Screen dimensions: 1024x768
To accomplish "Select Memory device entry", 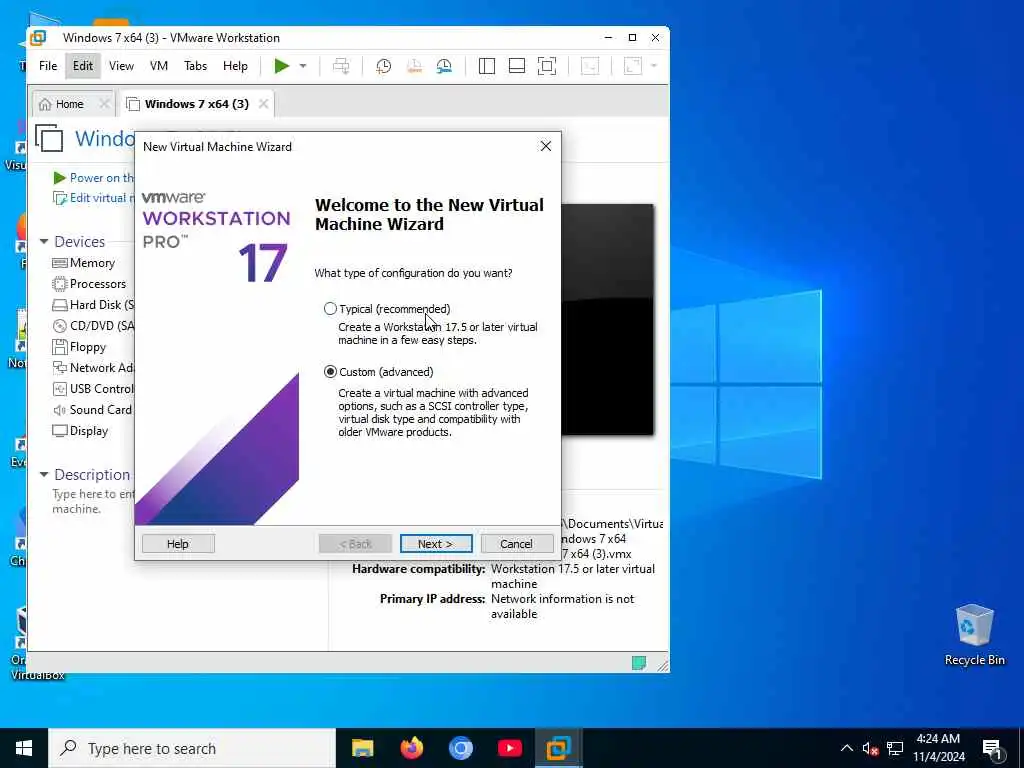I will coord(84,263).
